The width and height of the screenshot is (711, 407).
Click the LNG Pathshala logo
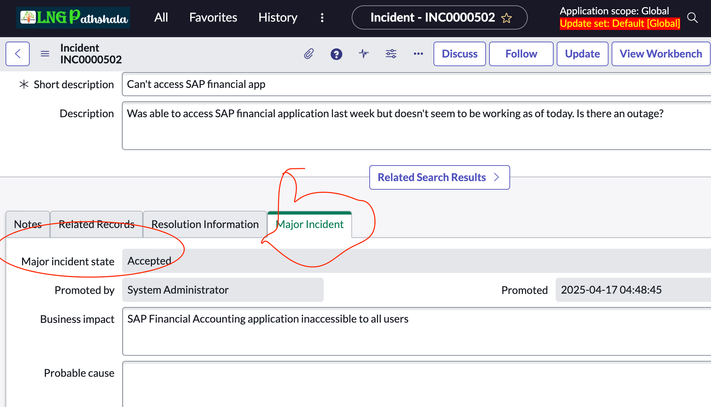pos(73,18)
